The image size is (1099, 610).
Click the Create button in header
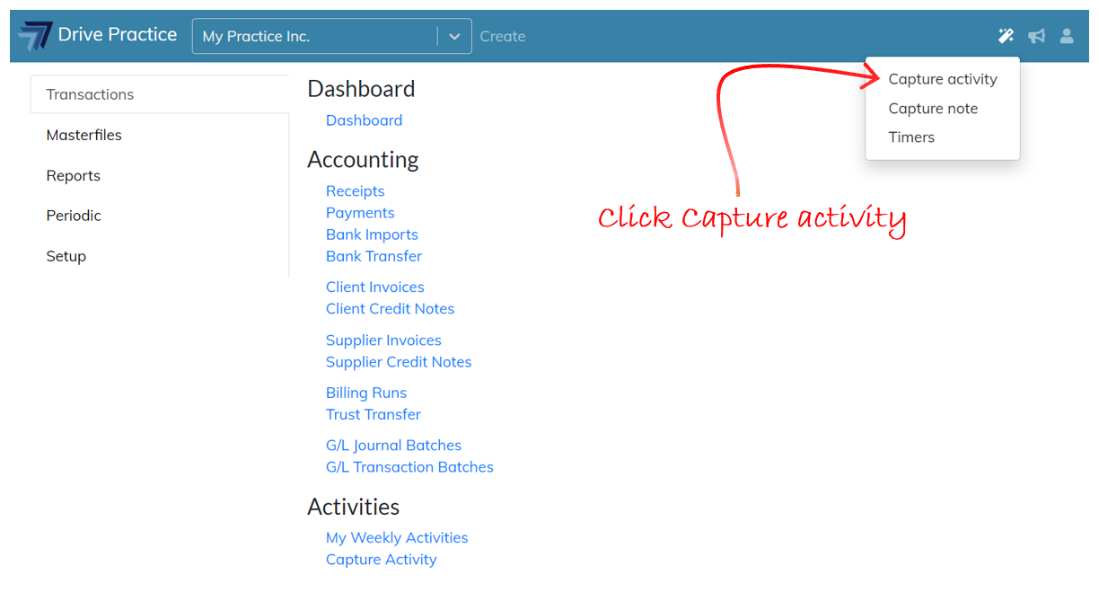502,36
